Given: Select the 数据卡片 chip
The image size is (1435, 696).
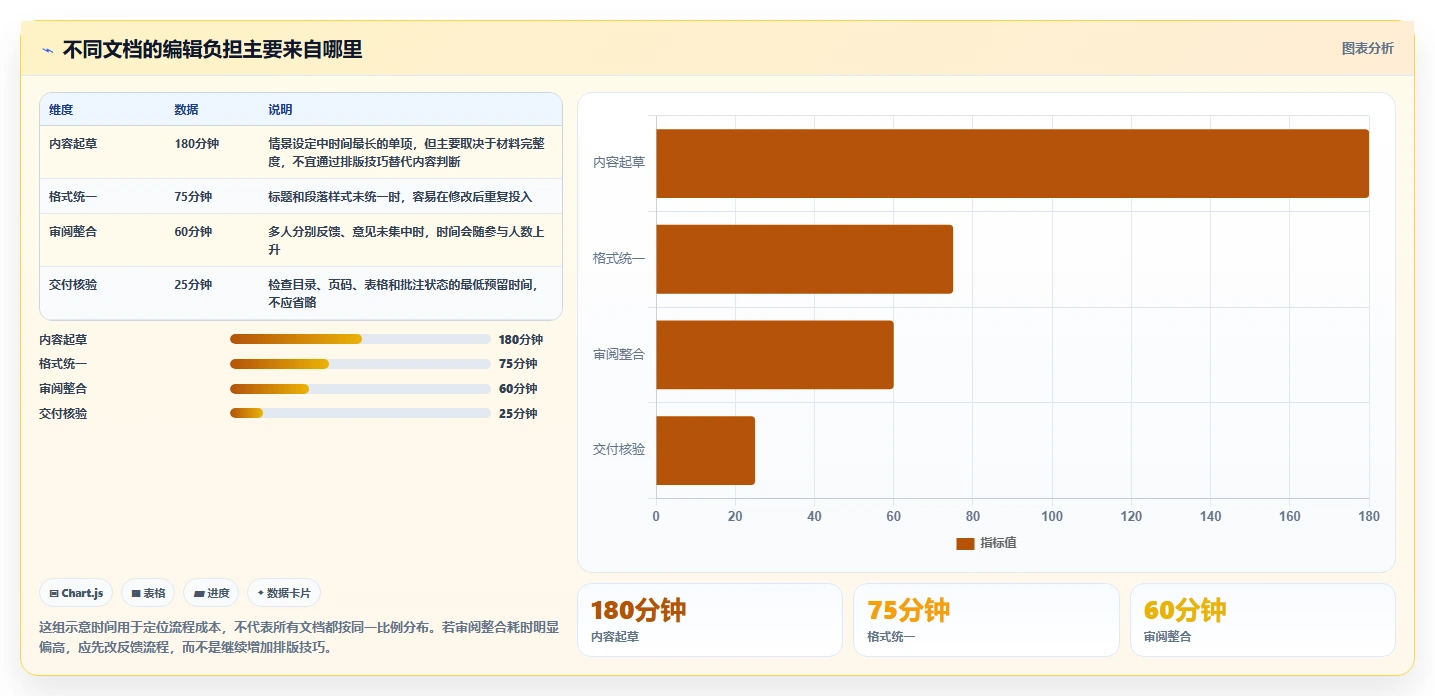Looking at the screenshot, I should [x=284, y=593].
